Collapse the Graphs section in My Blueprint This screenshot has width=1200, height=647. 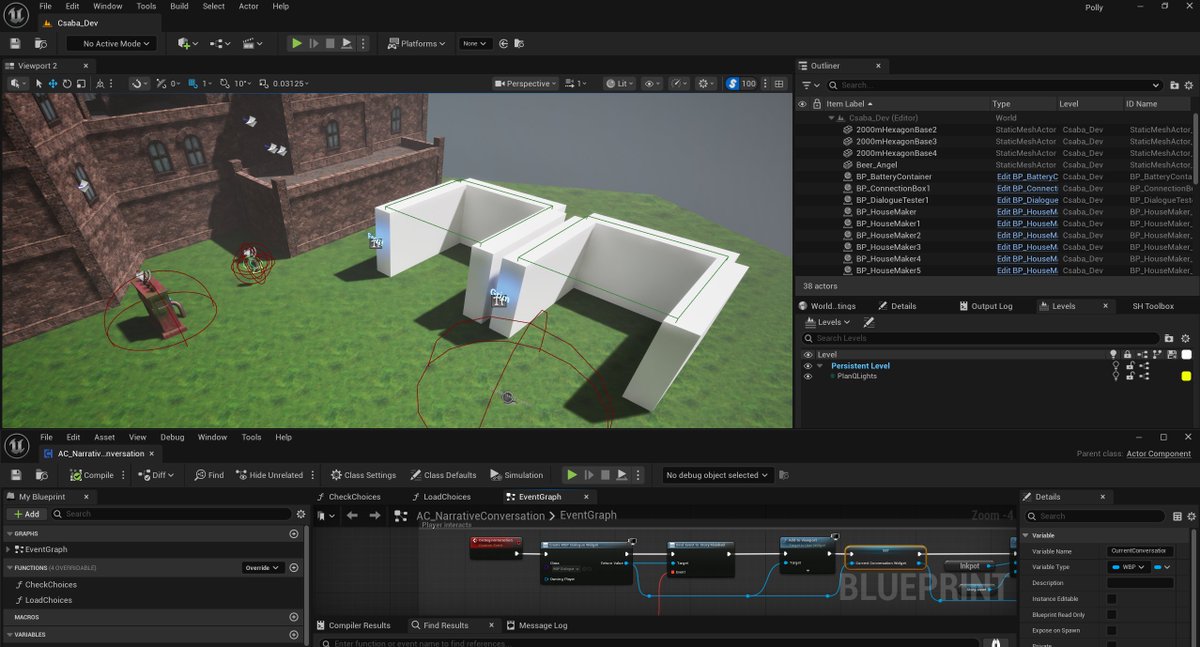9,534
